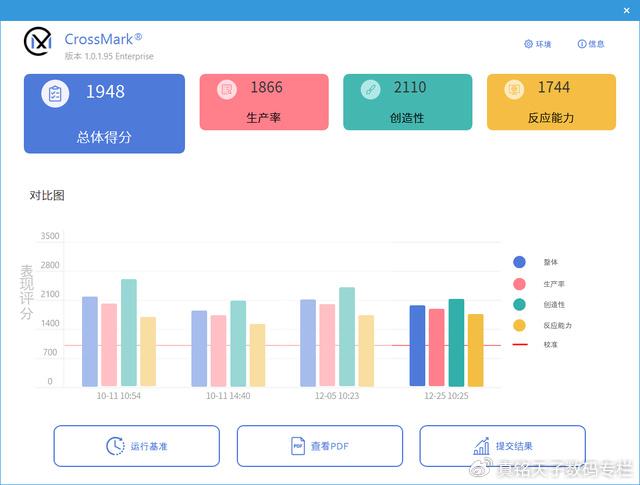
Task: Click the 对比图 heading
Action: pos(47,196)
